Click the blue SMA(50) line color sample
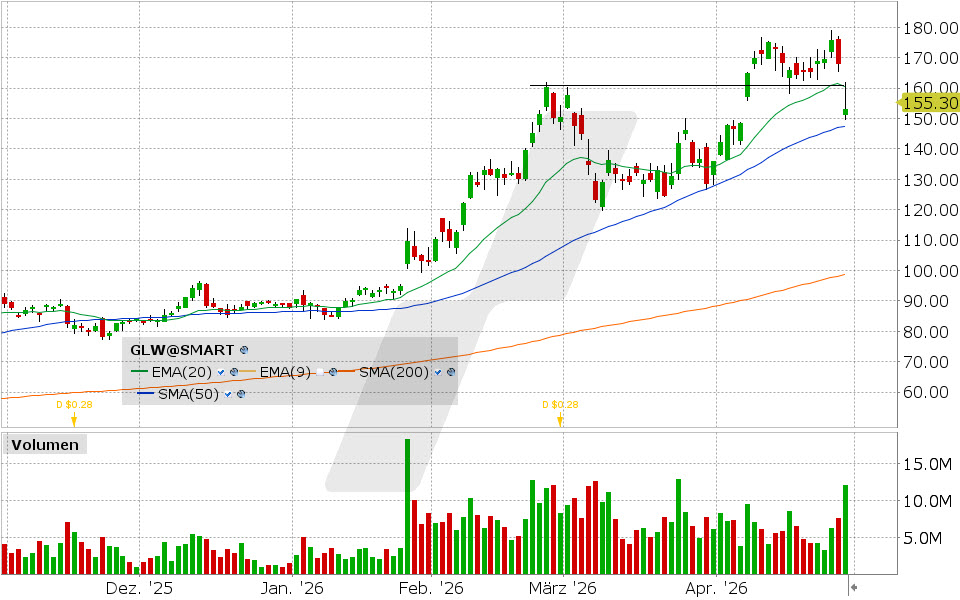The width and height of the screenshot is (960, 600). (x=143, y=394)
